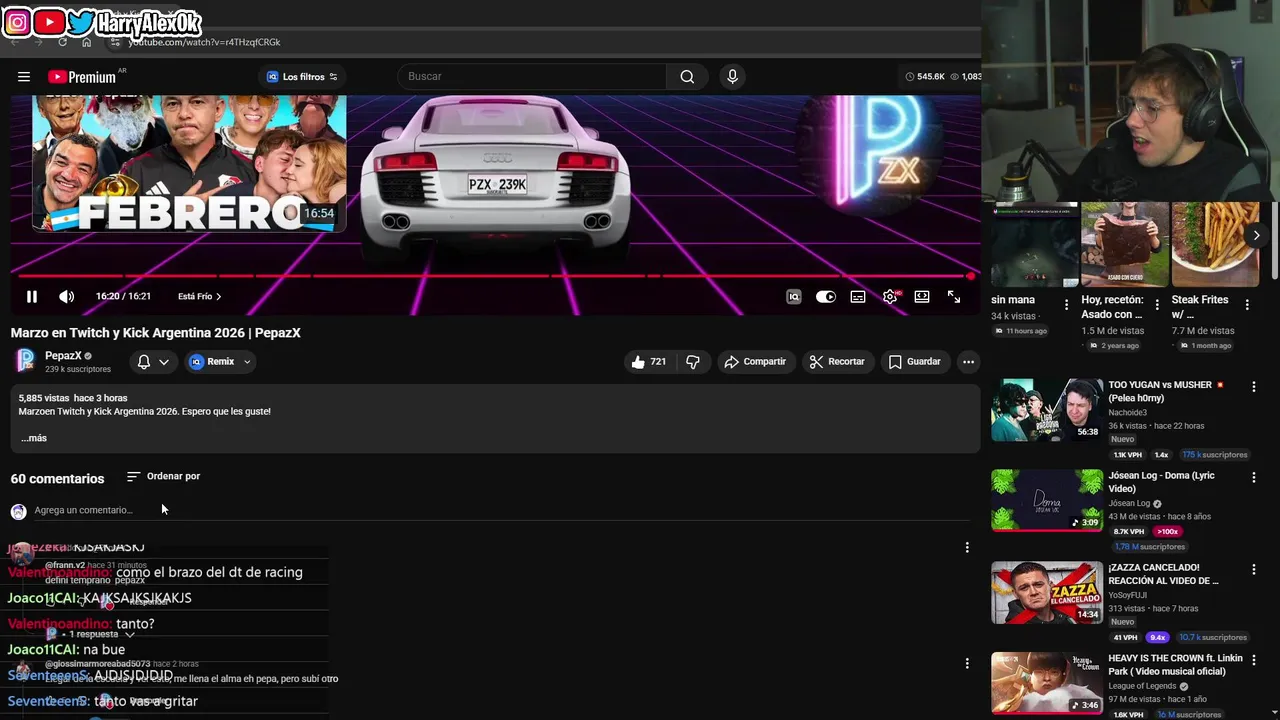Image resolution: width=1280 pixels, height=720 pixels.
Task: Expand video description with ...más
Action: click(x=34, y=438)
